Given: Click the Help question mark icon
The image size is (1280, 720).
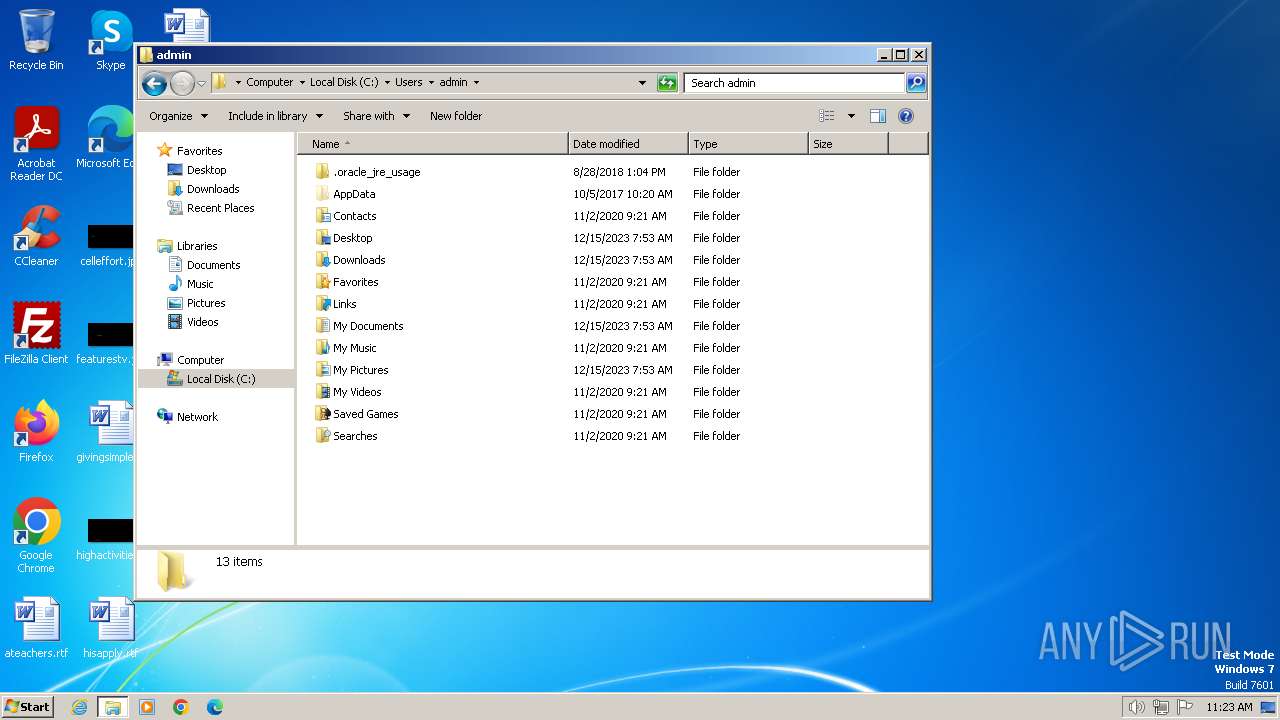Looking at the screenshot, I should (906, 116).
